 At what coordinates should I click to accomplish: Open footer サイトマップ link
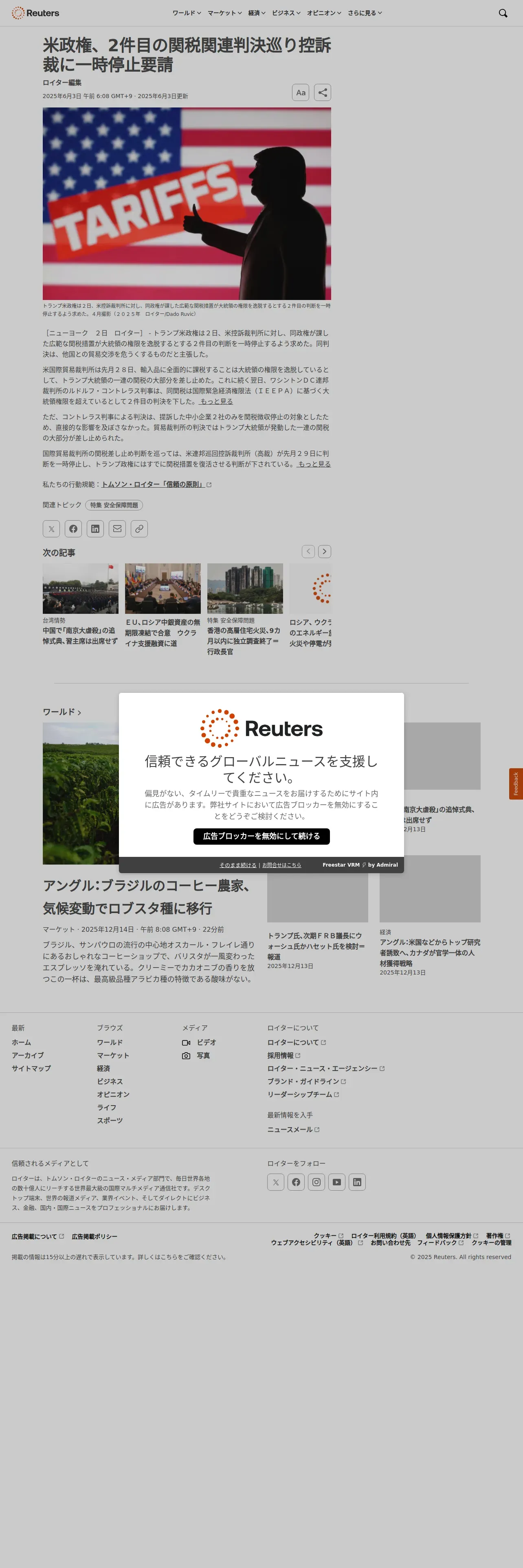click(x=31, y=1068)
